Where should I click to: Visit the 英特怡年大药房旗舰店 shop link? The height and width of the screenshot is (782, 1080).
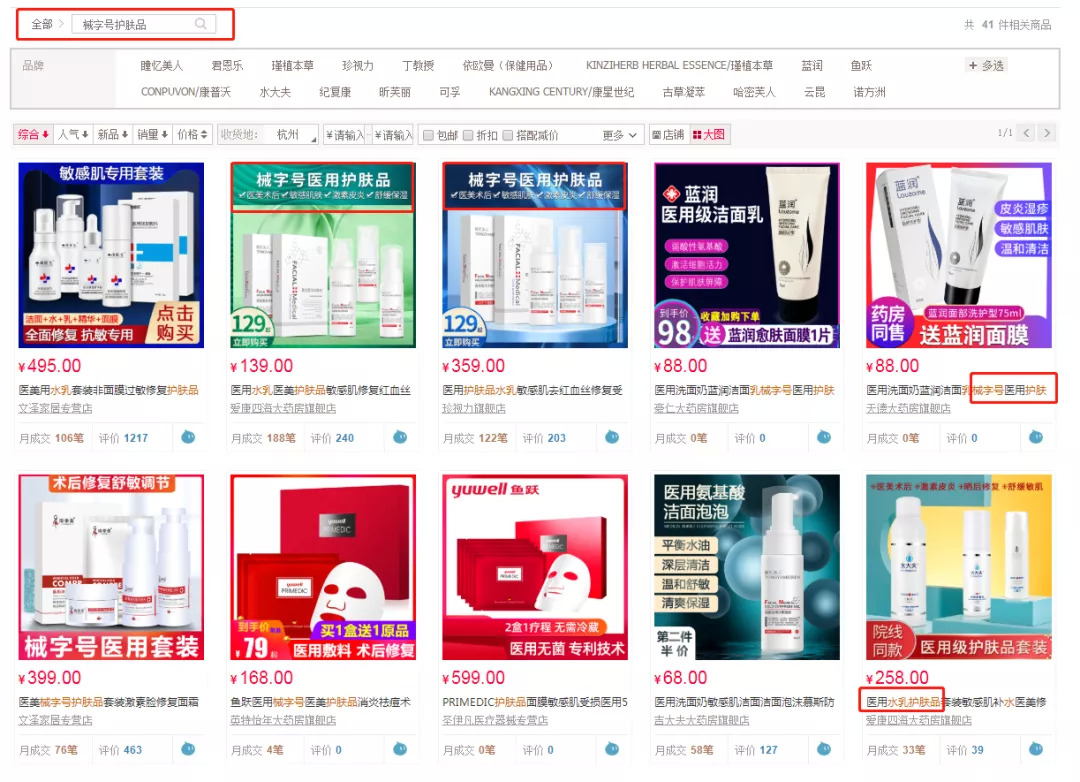(283, 720)
